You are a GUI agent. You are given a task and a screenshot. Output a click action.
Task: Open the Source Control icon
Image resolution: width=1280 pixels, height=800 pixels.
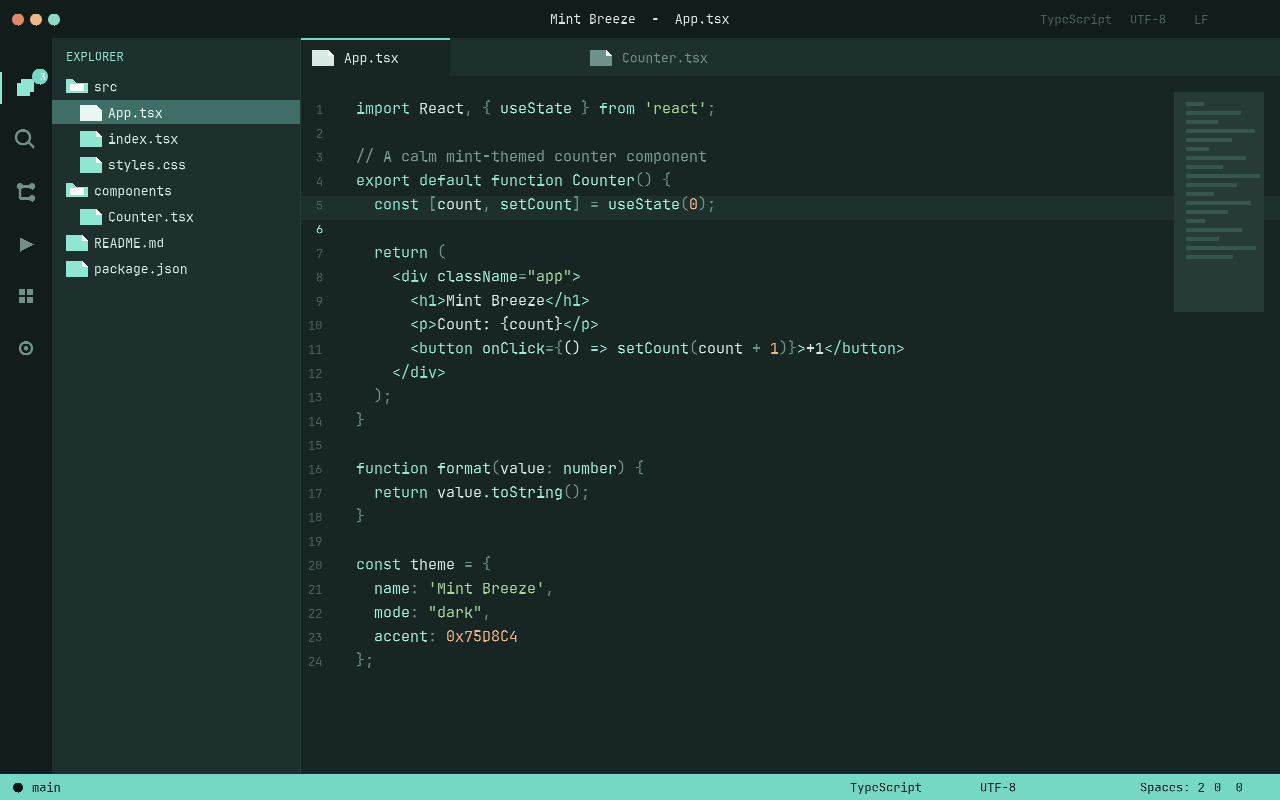tap(26, 192)
